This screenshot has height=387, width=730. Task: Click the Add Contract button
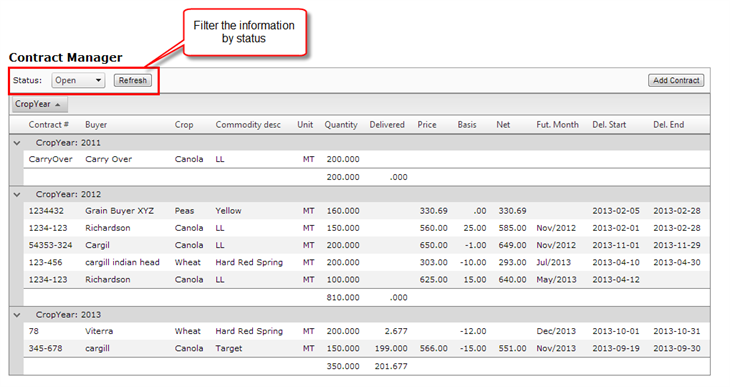coord(676,81)
